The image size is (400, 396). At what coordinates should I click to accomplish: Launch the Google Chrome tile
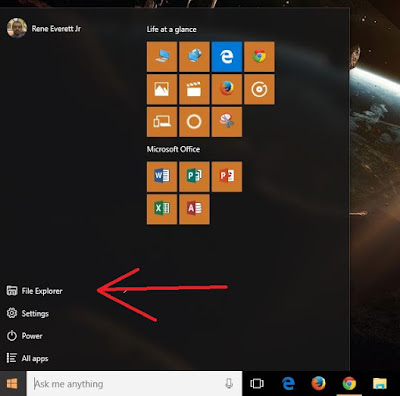[259, 57]
